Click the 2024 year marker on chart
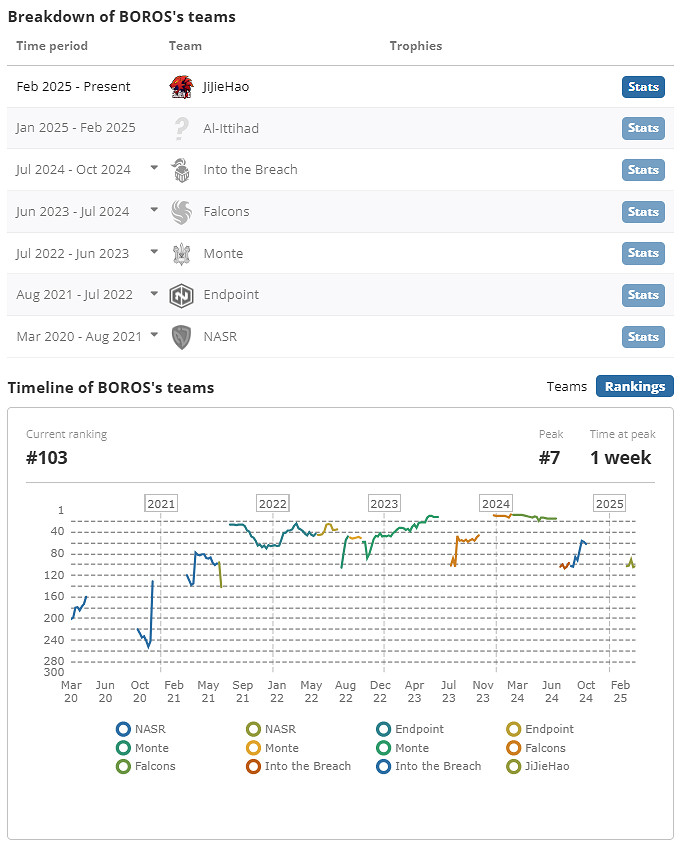Image resolution: width=684 pixels, height=843 pixels. coord(495,503)
